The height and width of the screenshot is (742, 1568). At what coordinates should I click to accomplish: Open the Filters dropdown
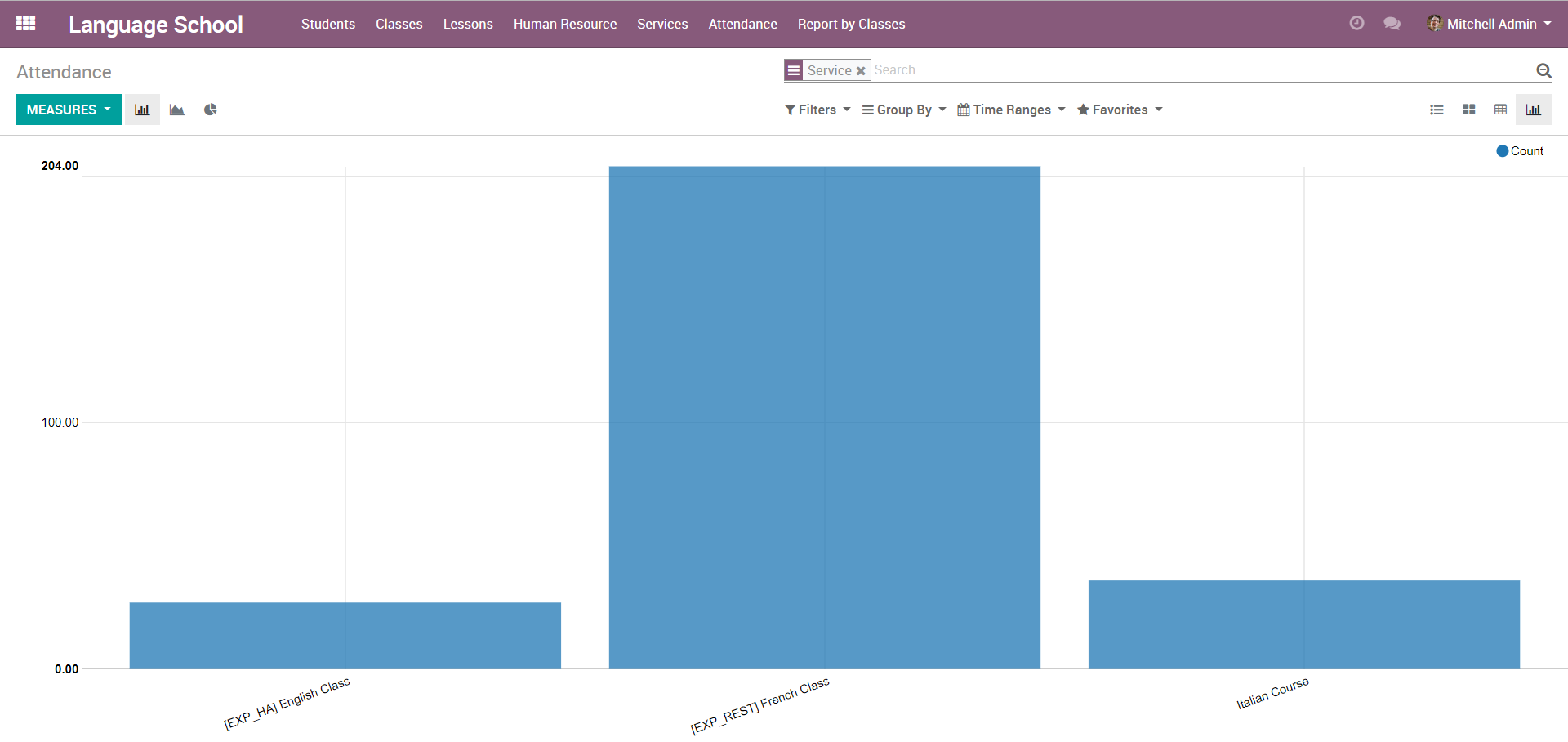(817, 110)
